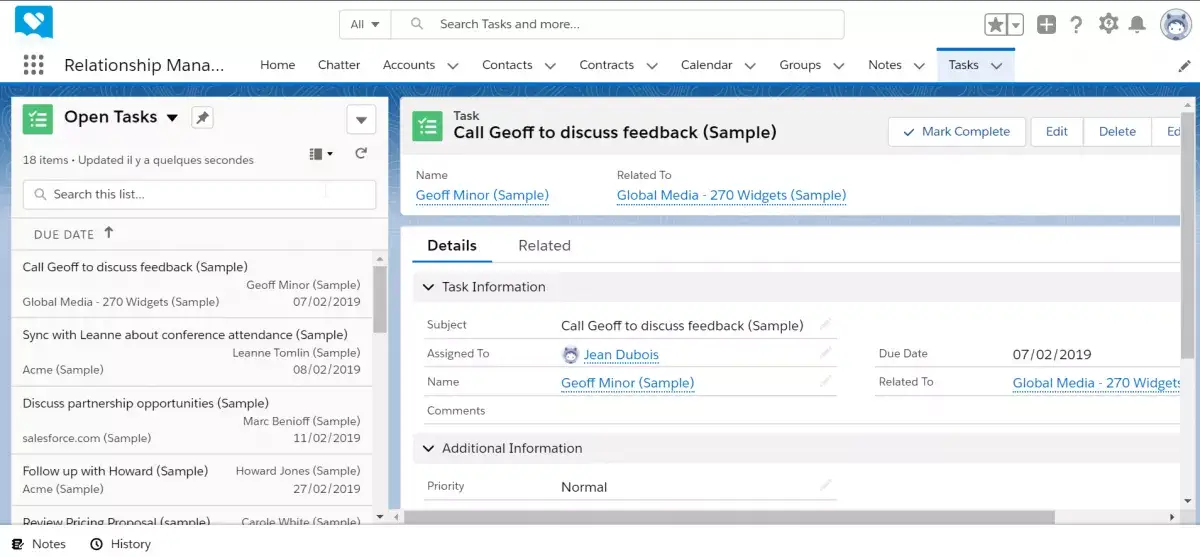Image resolution: width=1200 pixels, height=557 pixels.
Task: Click the Jean Dubois avatar icon
Action: point(570,354)
